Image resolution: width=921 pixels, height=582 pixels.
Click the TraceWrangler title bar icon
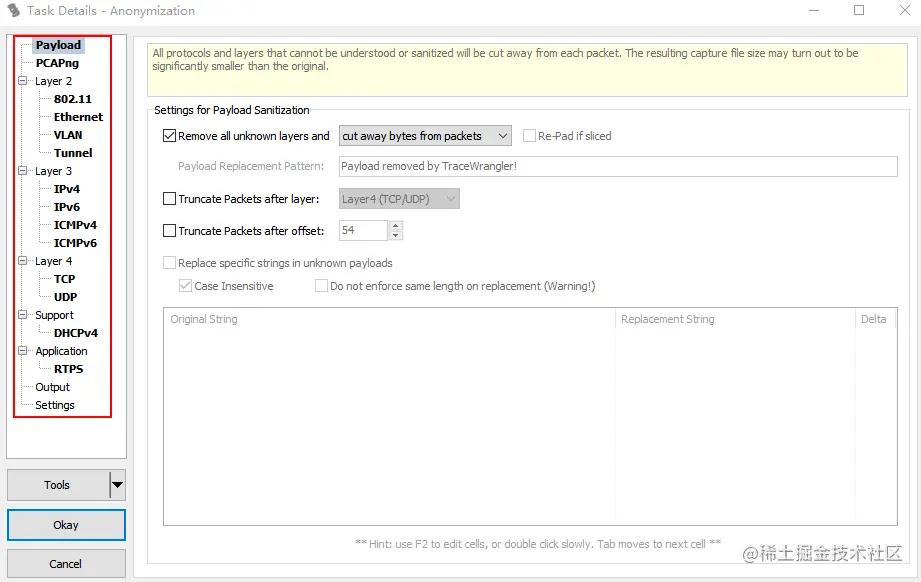point(14,11)
